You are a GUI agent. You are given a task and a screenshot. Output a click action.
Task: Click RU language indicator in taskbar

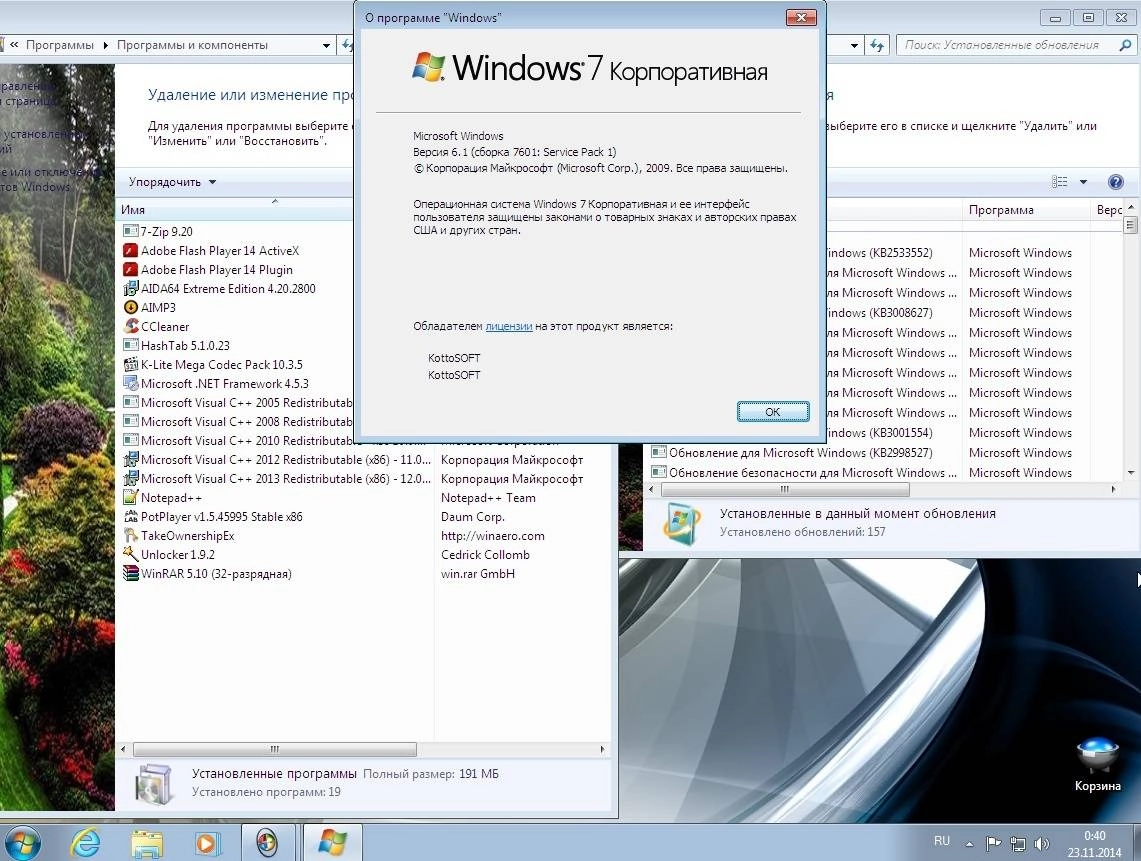(942, 841)
